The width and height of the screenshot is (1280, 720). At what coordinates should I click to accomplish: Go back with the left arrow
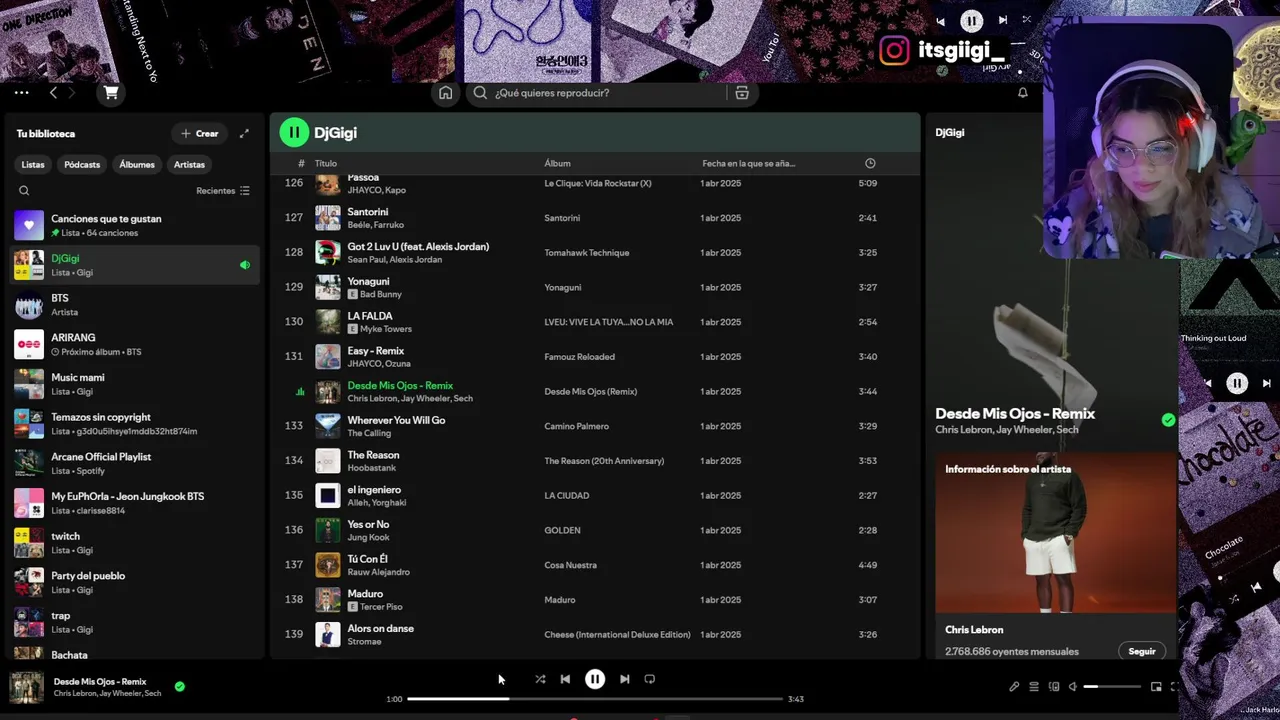(53, 93)
